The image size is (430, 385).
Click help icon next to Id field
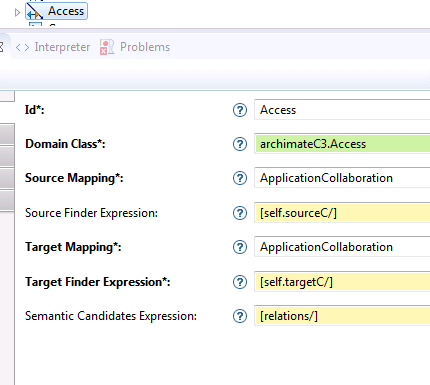240,110
